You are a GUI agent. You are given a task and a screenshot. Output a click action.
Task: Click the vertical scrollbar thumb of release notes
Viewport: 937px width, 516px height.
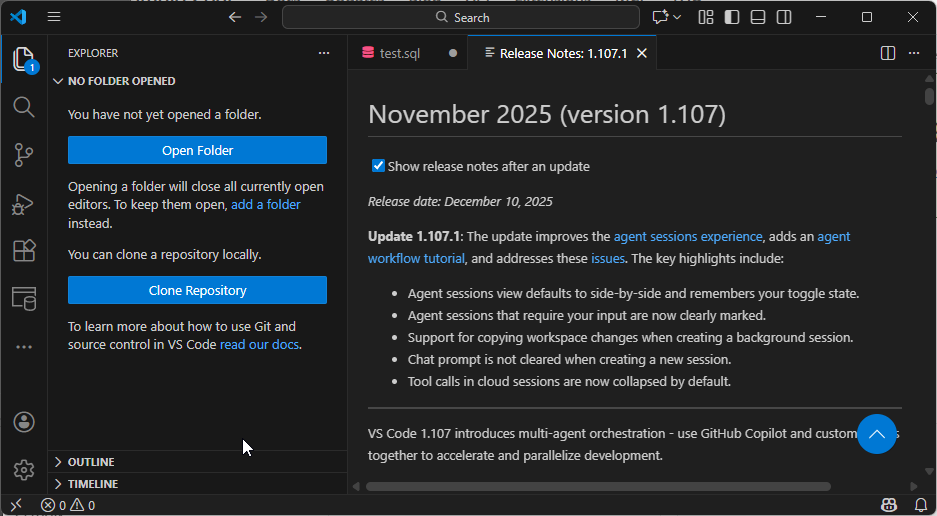click(x=929, y=96)
